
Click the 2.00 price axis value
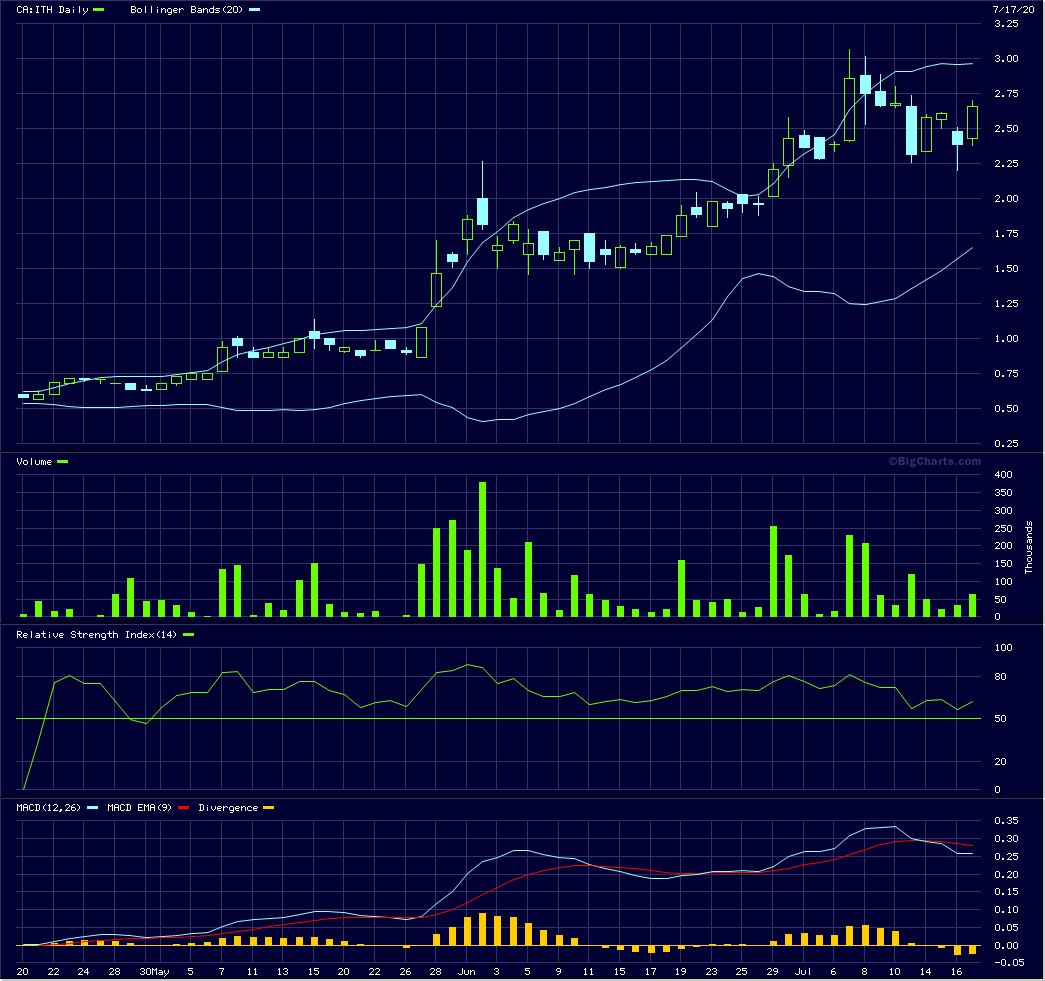pos(1006,199)
